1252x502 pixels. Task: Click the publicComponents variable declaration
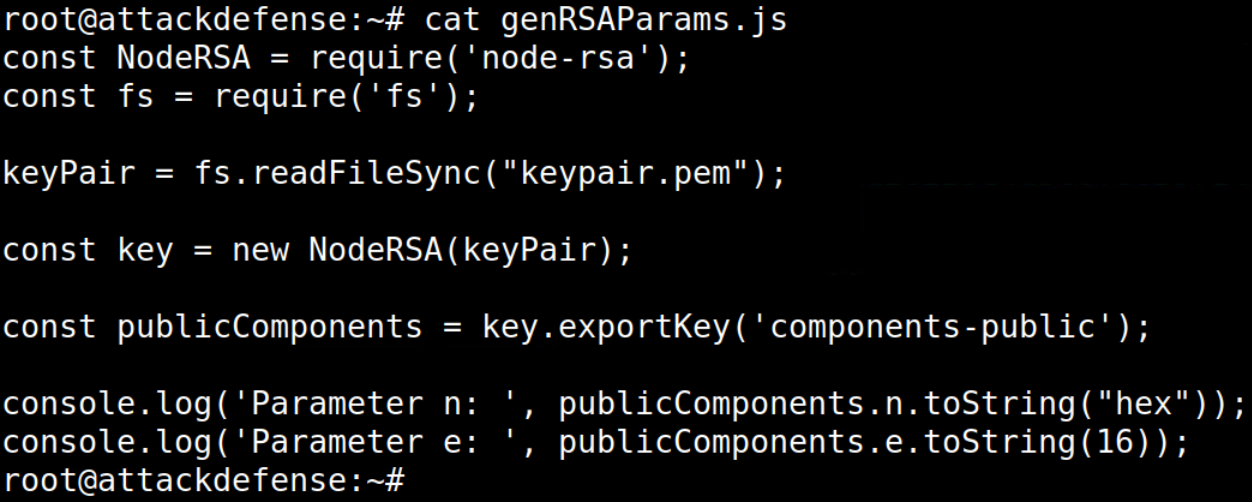coord(270,326)
